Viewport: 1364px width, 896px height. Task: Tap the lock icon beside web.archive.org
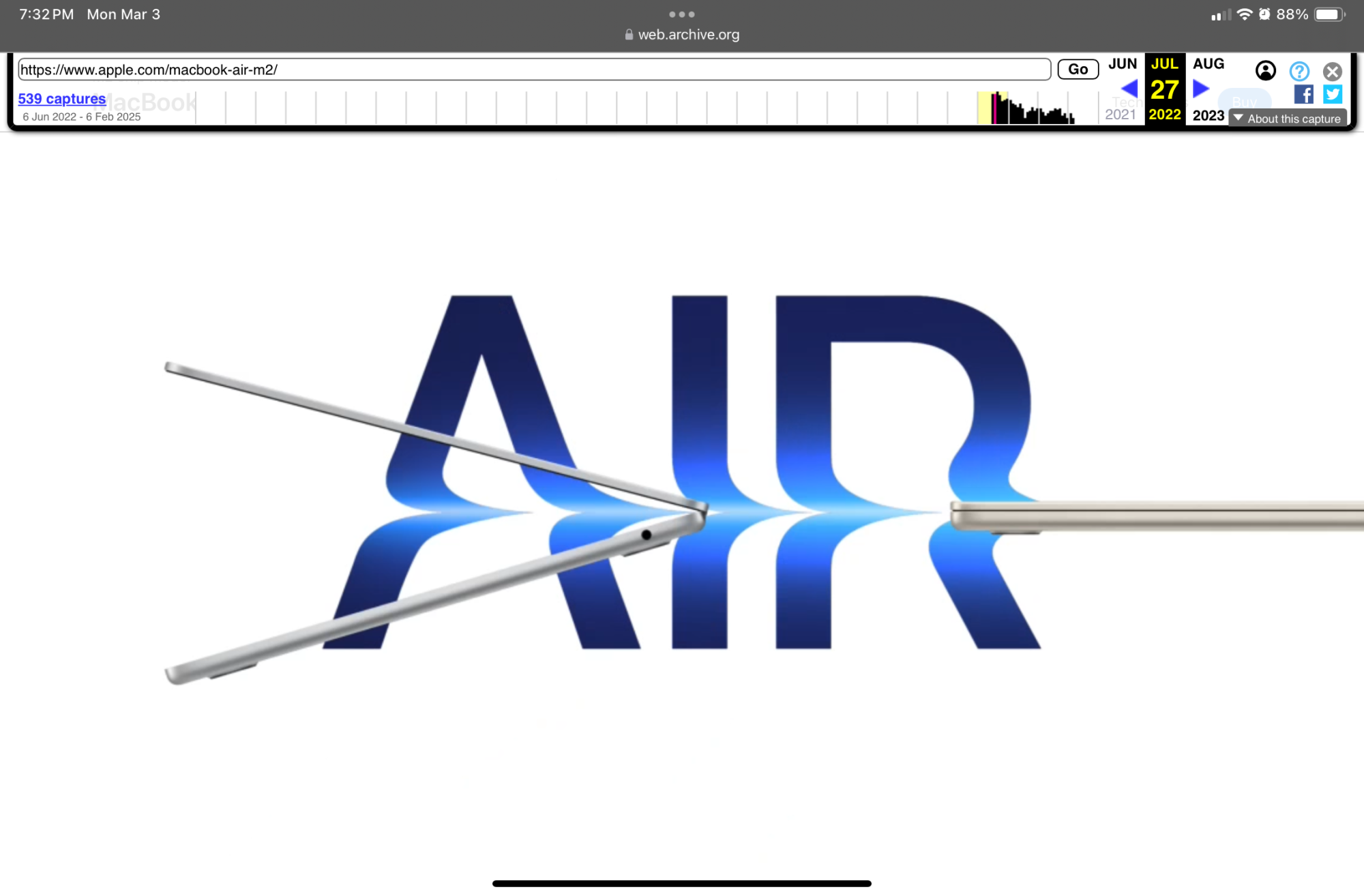click(x=629, y=35)
